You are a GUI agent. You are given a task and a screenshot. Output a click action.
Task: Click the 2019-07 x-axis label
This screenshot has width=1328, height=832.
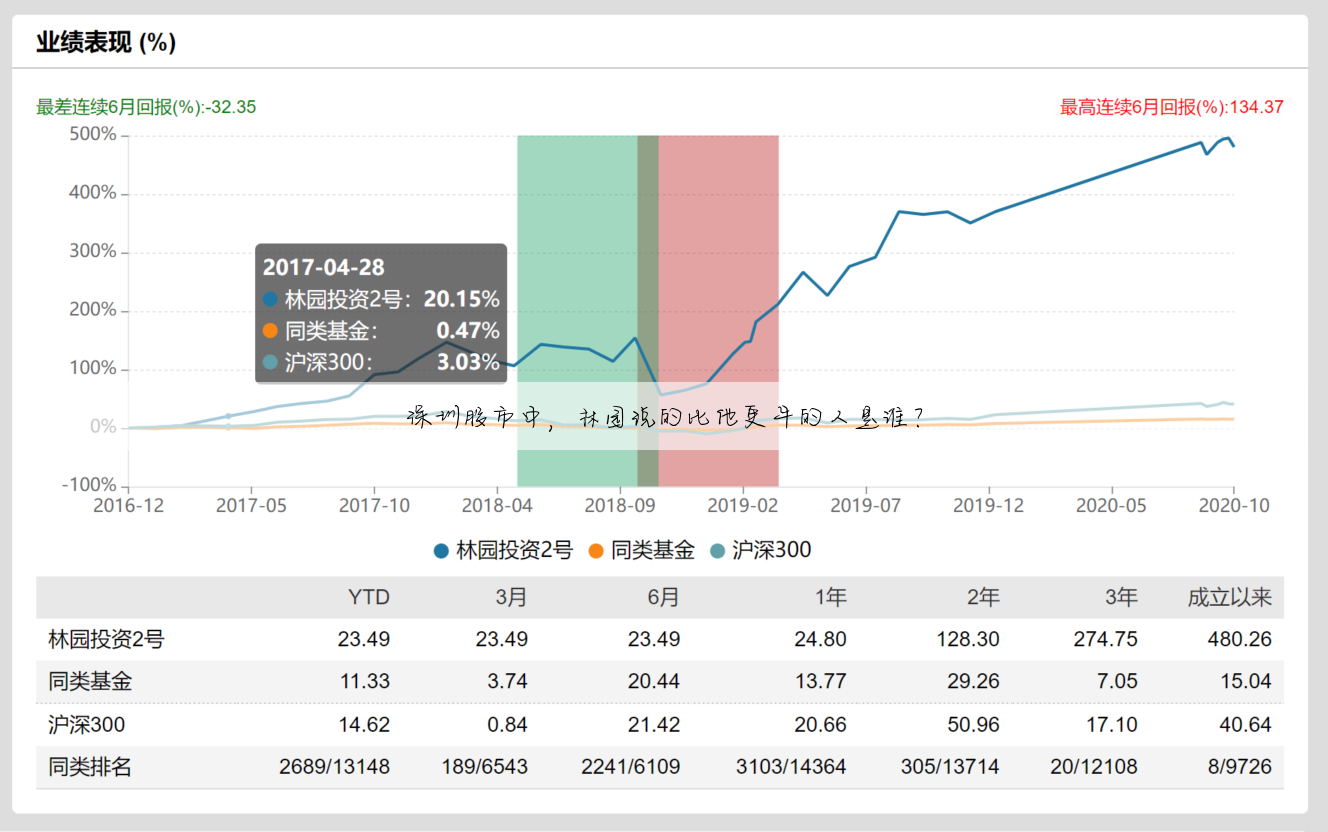866,506
